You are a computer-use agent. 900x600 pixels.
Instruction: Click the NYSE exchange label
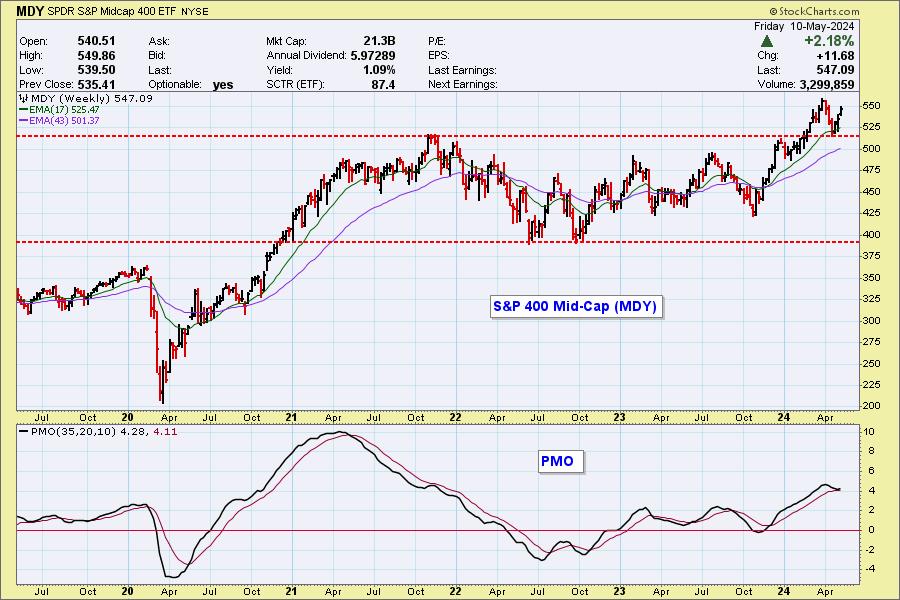(195, 11)
